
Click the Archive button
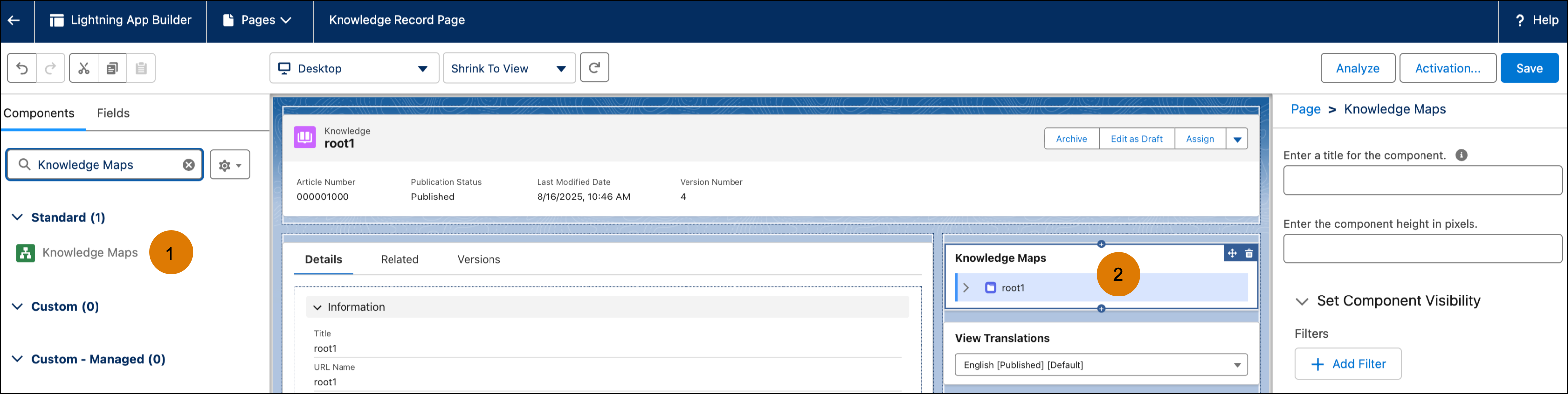(x=1071, y=139)
